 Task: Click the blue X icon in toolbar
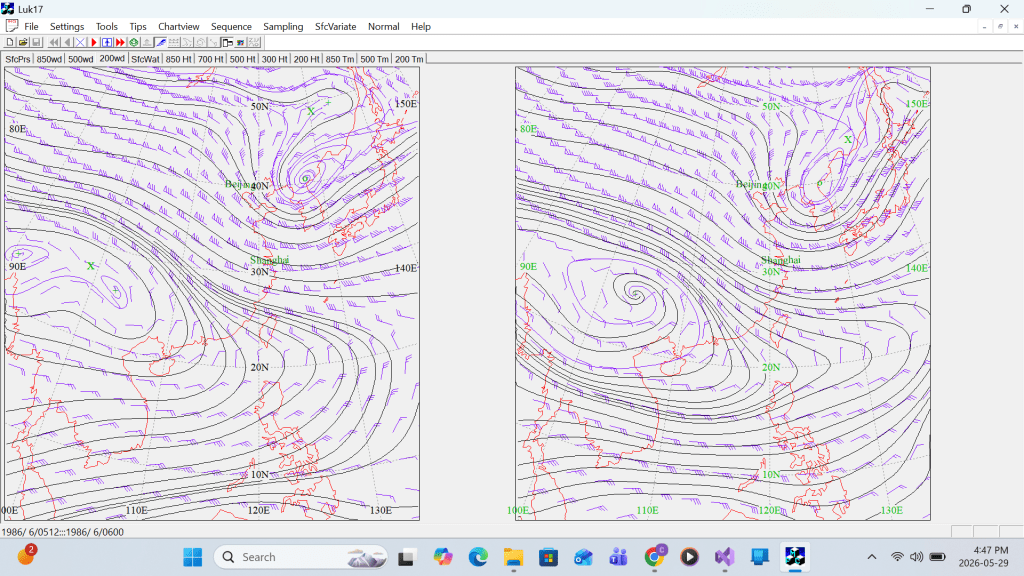pyautogui.click(x=80, y=42)
